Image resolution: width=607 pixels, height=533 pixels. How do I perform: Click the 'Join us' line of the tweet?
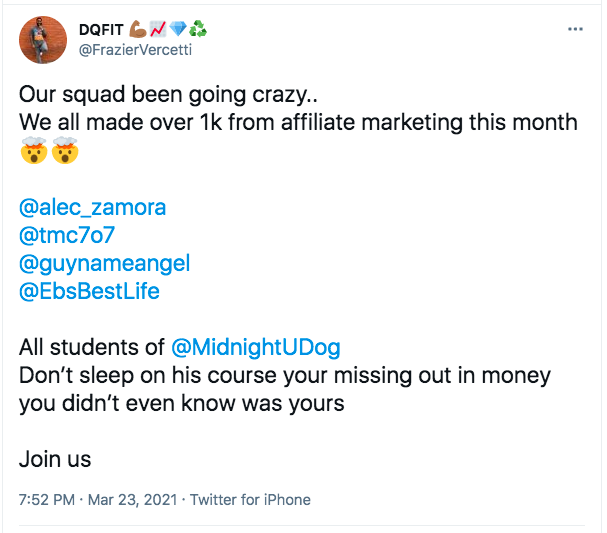pos(55,460)
